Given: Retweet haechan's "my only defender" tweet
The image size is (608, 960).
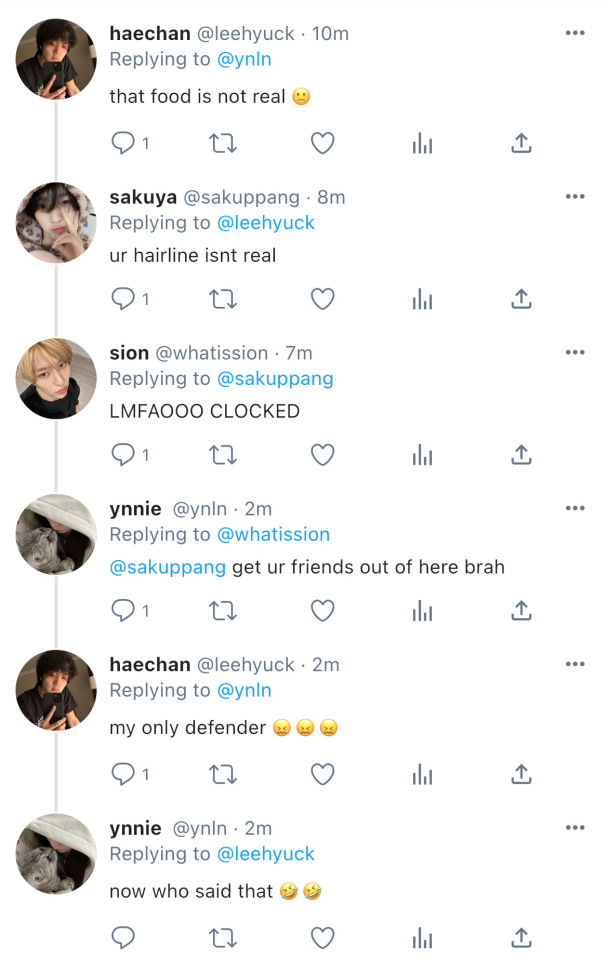Looking at the screenshot, I should coord(222,773).
